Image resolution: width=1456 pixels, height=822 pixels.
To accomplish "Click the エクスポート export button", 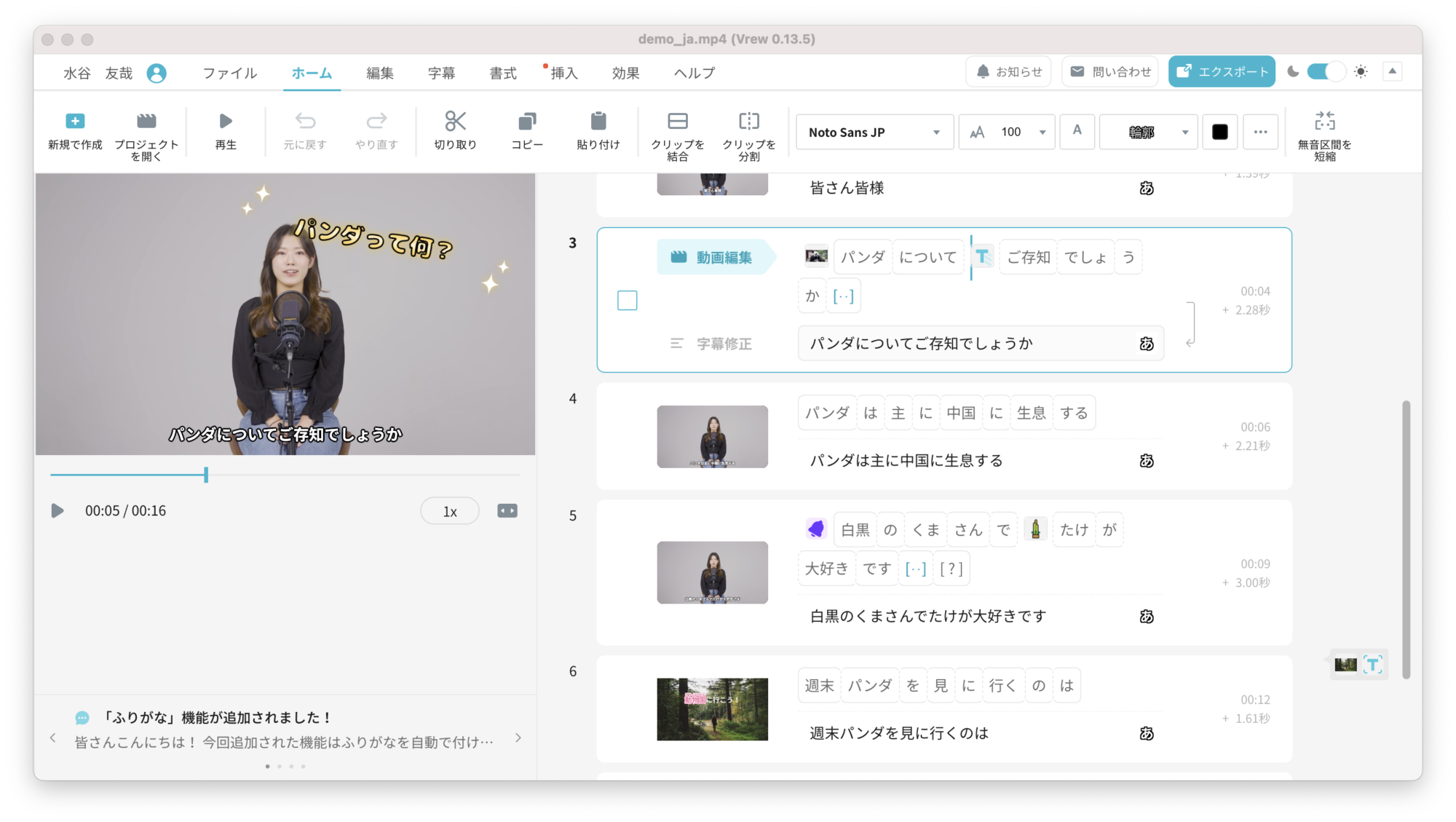I will 1222,71.
